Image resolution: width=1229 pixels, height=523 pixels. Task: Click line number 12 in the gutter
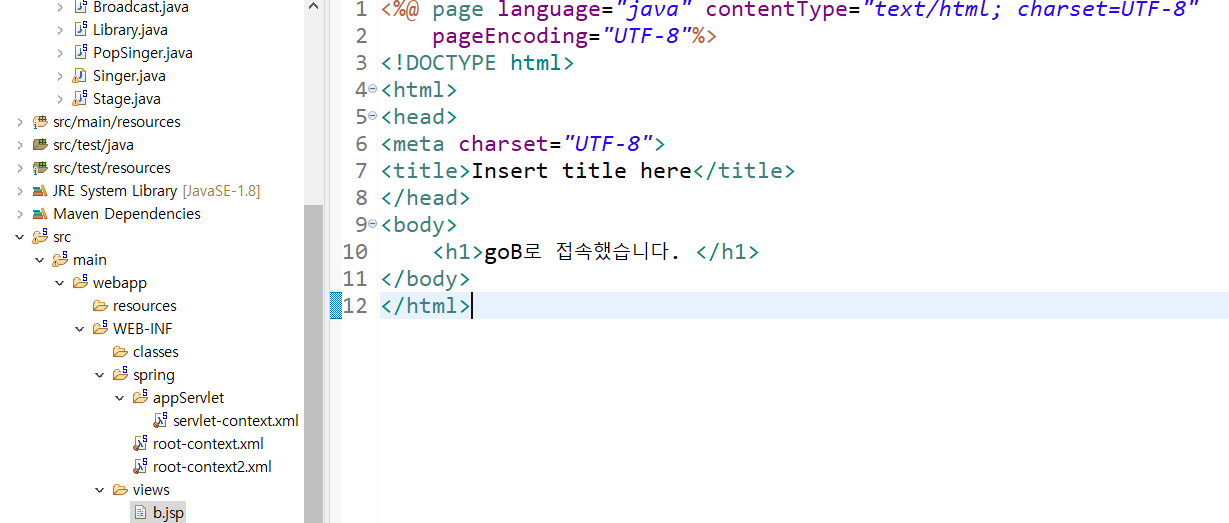tap(355, 306)
